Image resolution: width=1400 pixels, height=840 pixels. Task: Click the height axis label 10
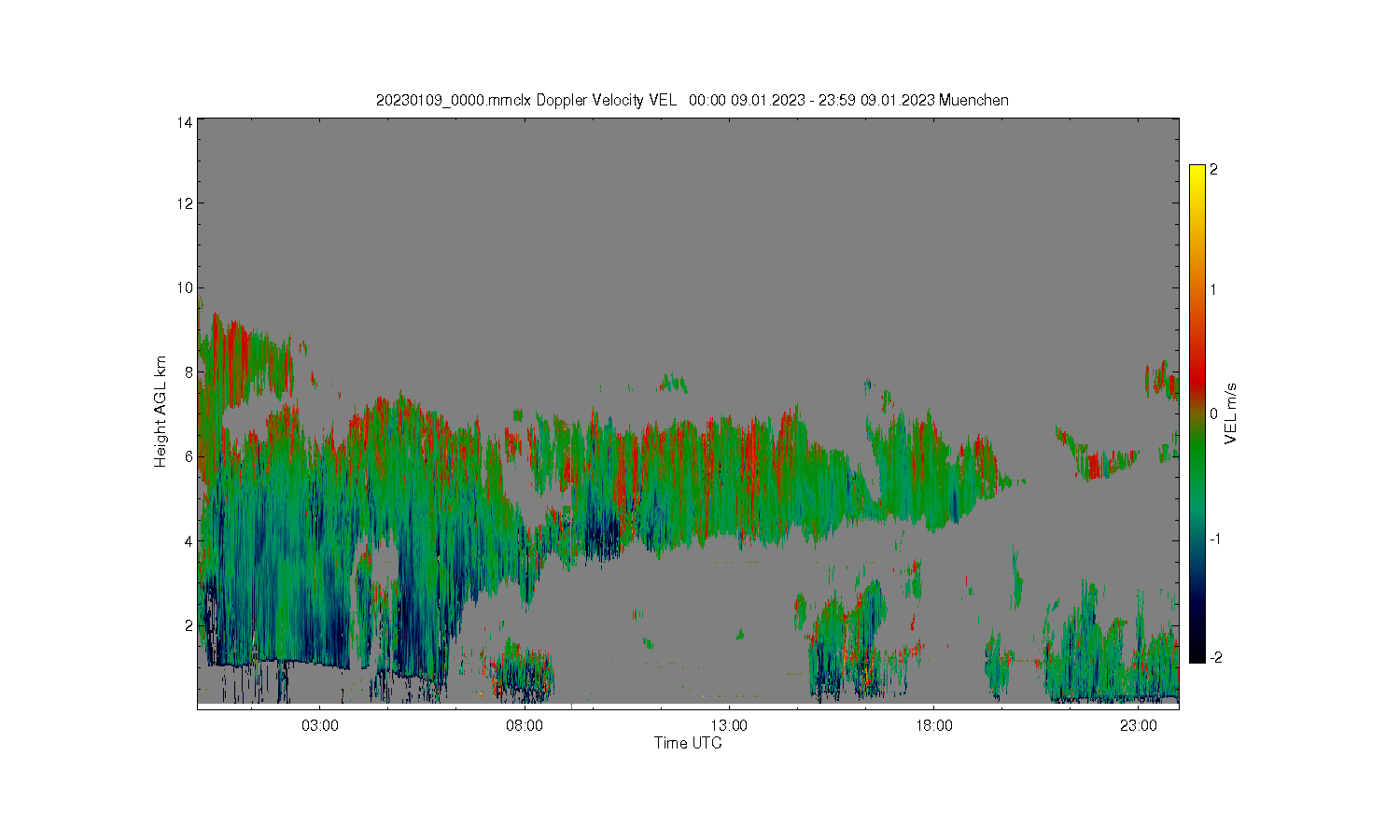point(185,287)
